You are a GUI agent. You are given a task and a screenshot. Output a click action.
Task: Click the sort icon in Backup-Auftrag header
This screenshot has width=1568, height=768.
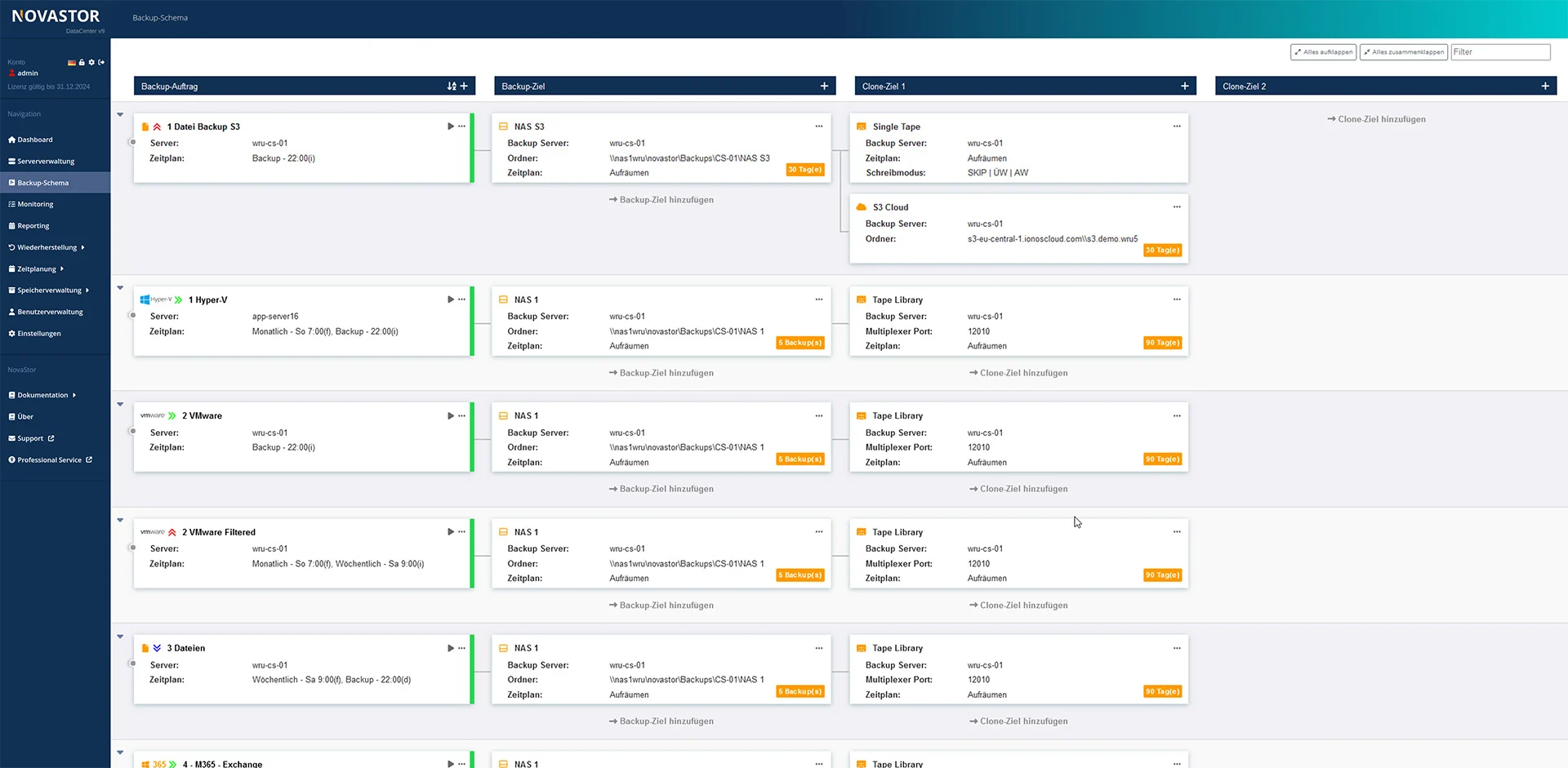point(452,87)
